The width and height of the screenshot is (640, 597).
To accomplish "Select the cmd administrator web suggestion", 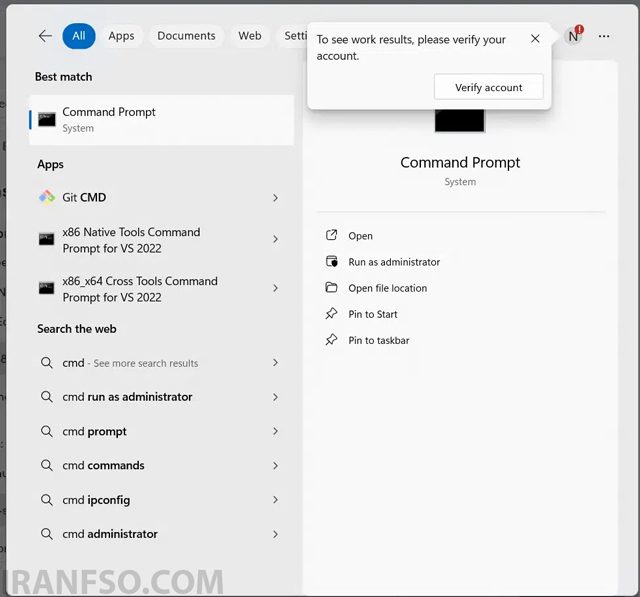I will coord(162,534).
